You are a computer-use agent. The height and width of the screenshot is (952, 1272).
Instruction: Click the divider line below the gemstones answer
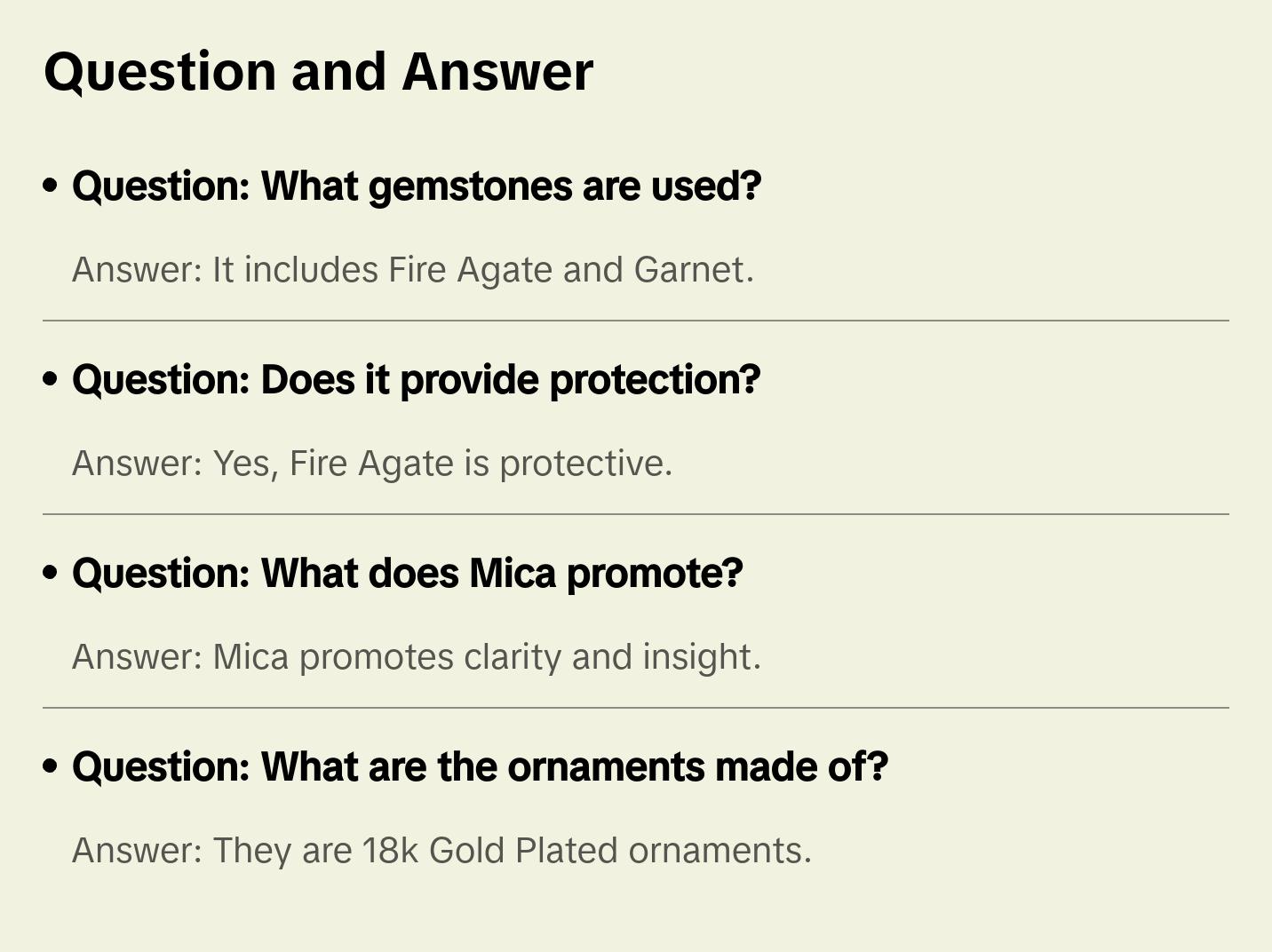(636, 321)
